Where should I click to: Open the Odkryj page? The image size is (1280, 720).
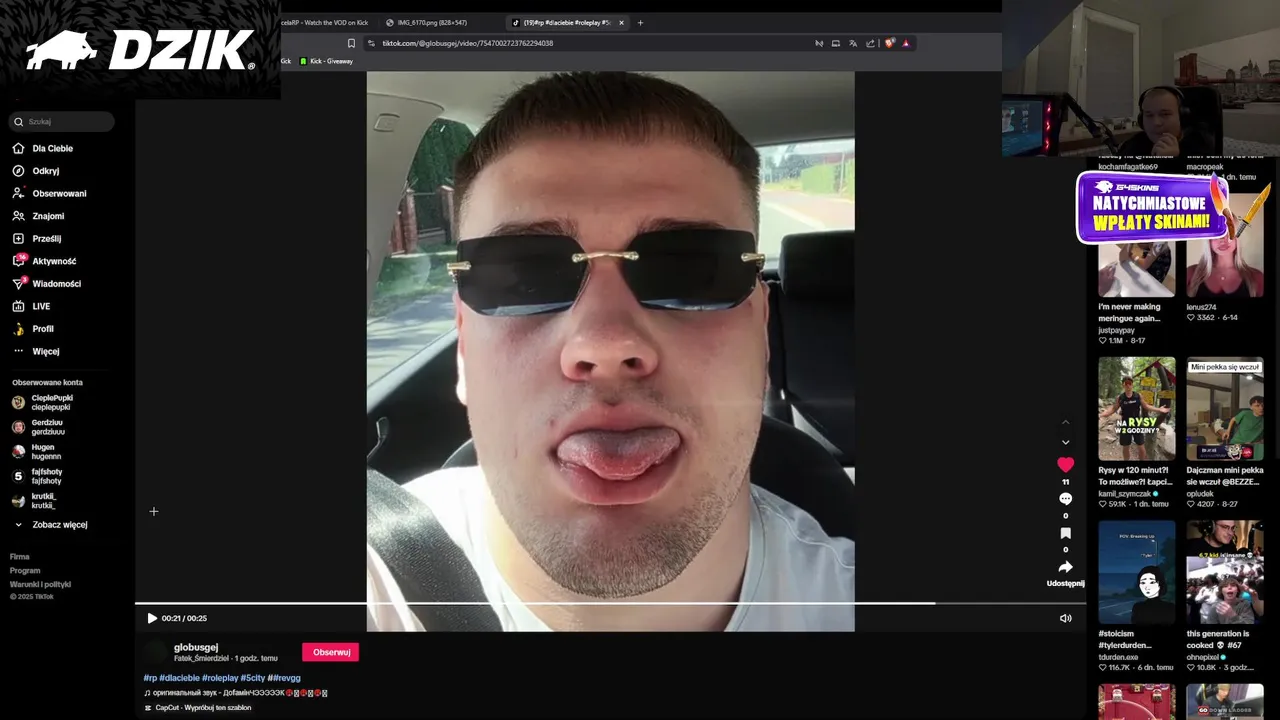click(x=45, y=171)
